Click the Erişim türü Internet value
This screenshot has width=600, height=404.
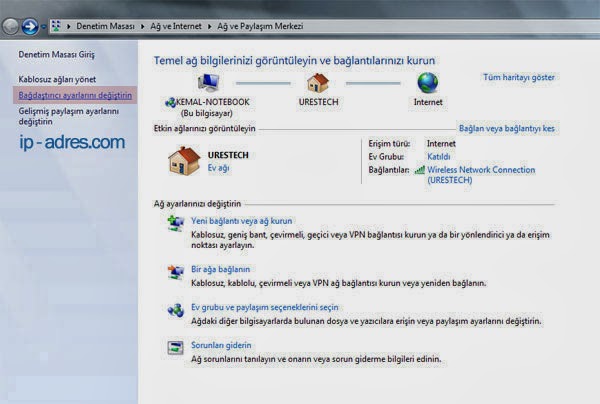[441, 144]
